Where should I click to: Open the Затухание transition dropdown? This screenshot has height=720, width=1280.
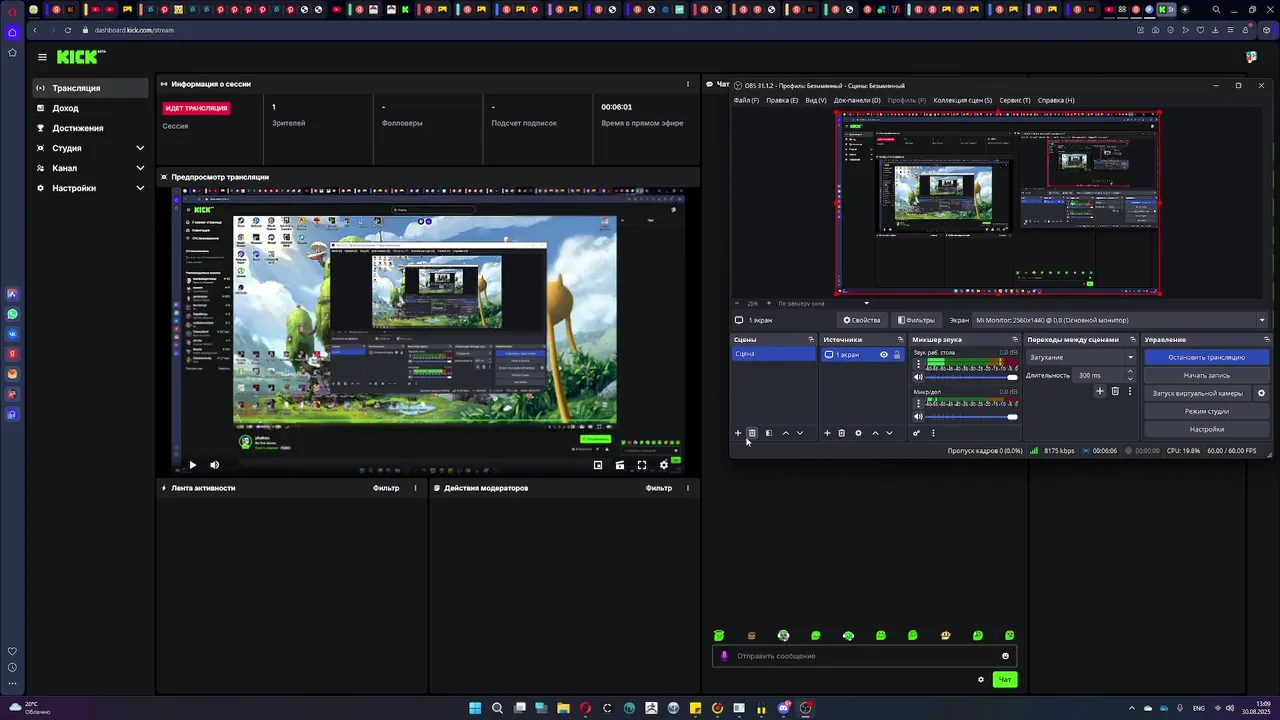(1081, 357)
